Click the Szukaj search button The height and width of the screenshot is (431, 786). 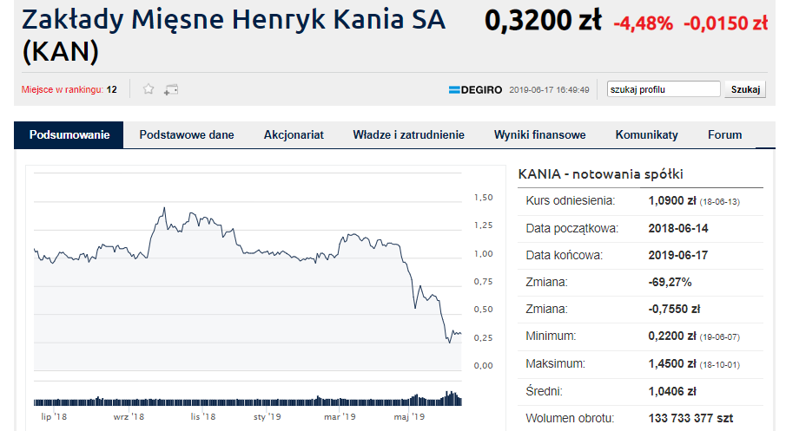coord(745,89)
